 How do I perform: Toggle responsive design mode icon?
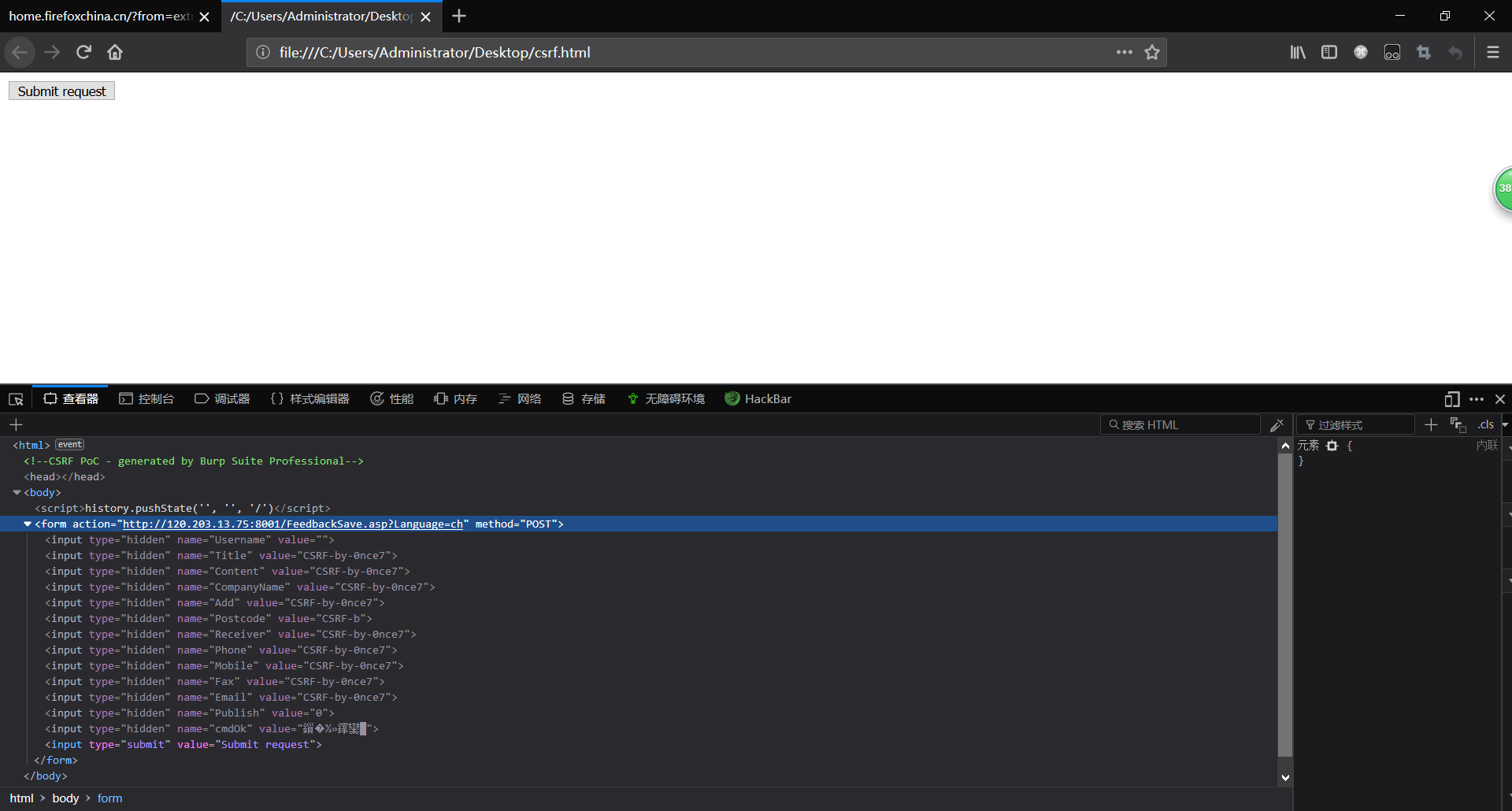(1452, 399)
